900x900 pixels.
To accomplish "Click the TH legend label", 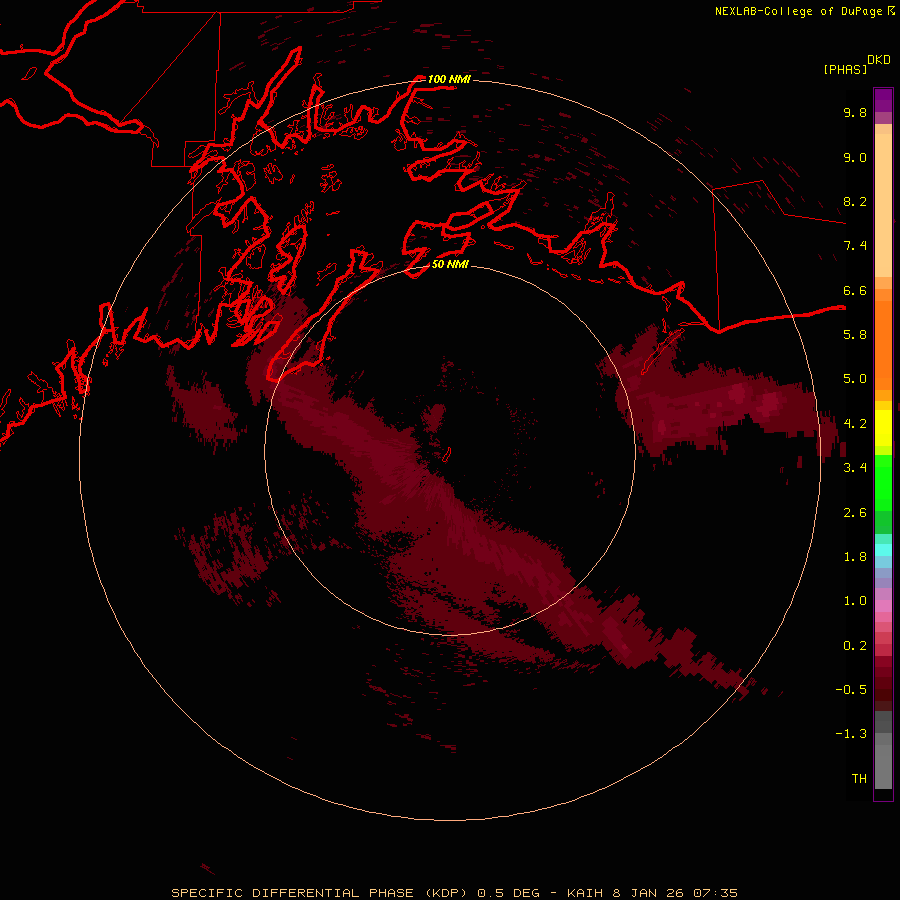I will (859, 779).
